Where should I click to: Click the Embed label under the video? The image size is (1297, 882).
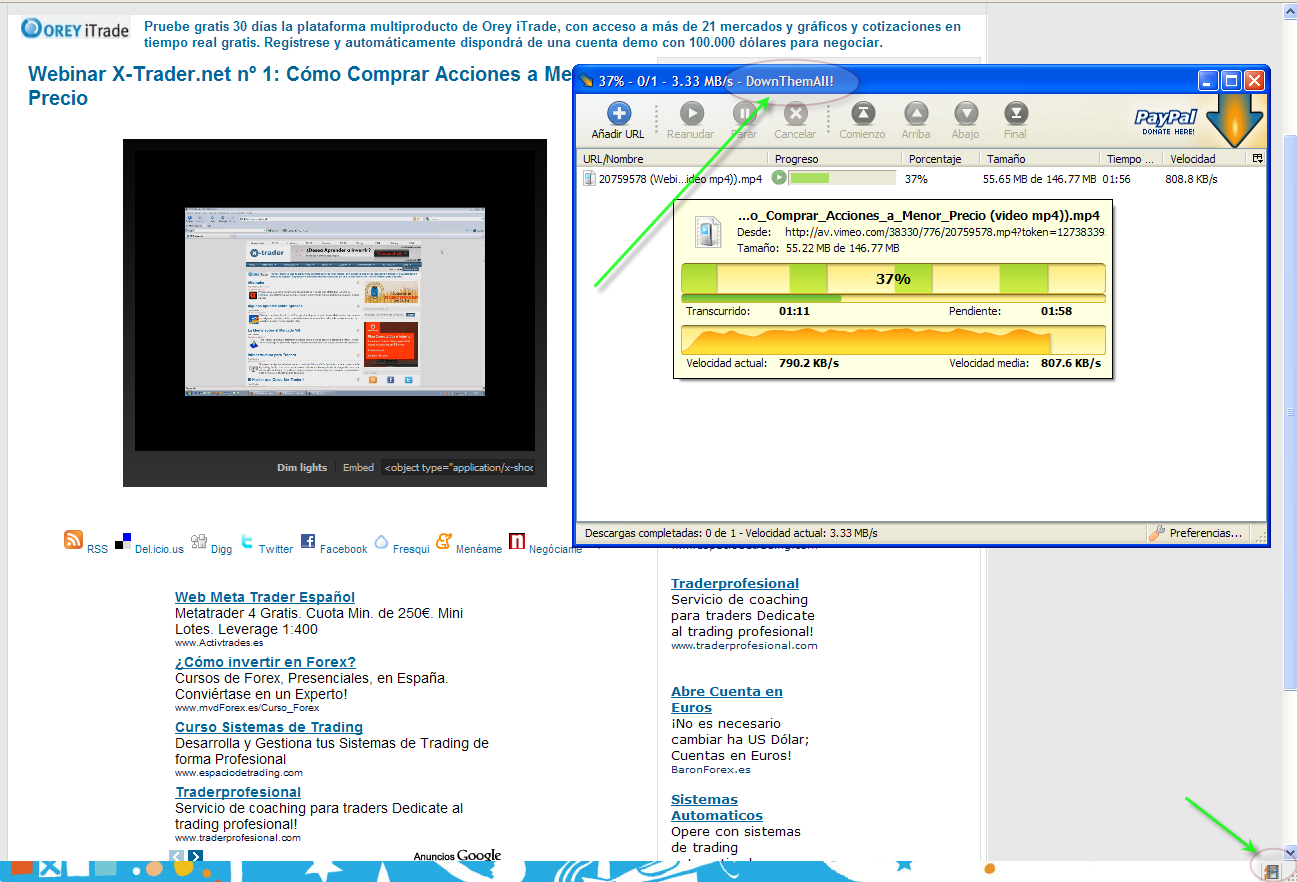[x=358, y=467]
